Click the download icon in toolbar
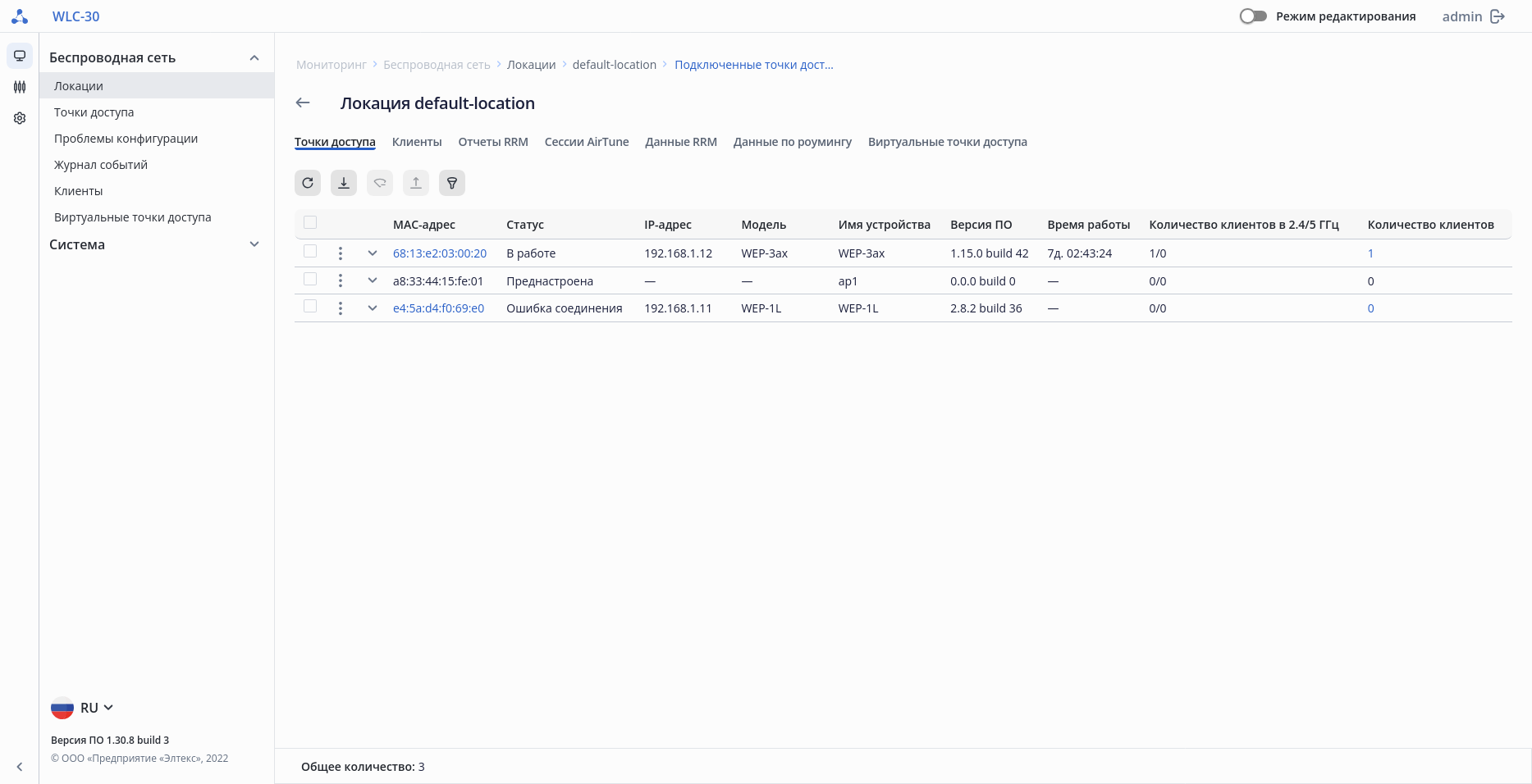Image resolution: width=1532 pixels, height=784 pixels. pyautogui.click(x=344, y=183)
